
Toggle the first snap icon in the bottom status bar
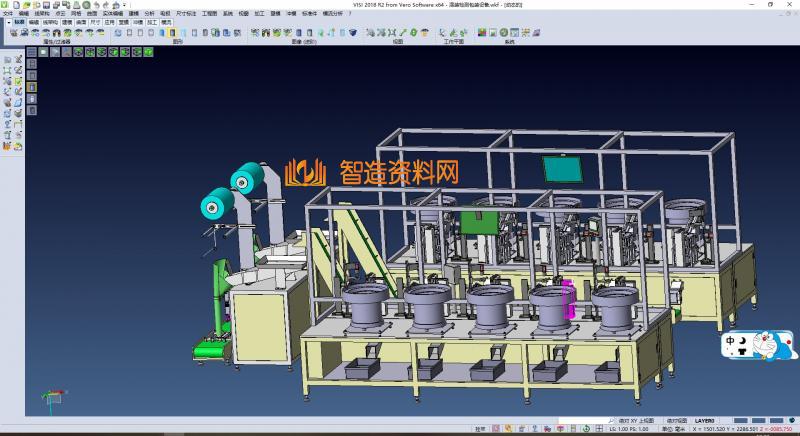point(497,429)
